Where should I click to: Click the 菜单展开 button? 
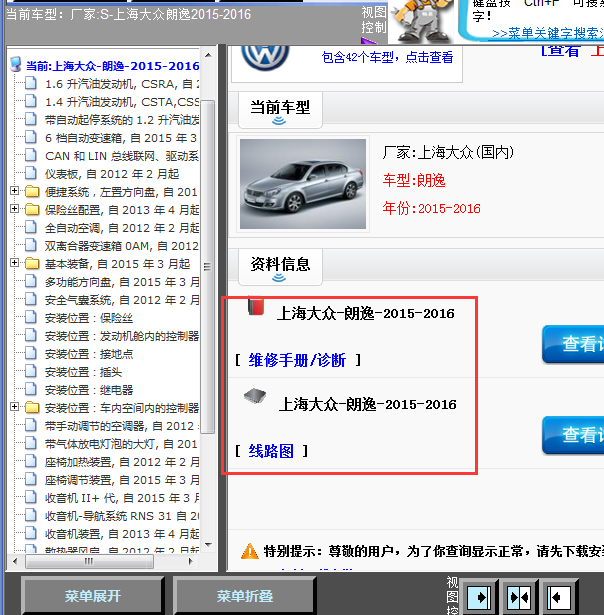point(93,596)
